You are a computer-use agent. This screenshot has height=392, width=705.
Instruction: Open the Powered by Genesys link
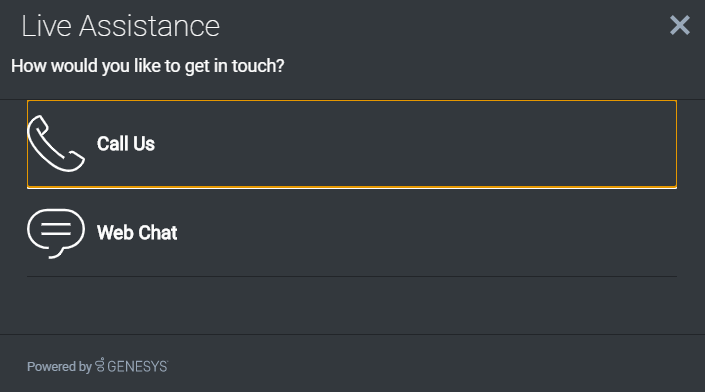98,366
